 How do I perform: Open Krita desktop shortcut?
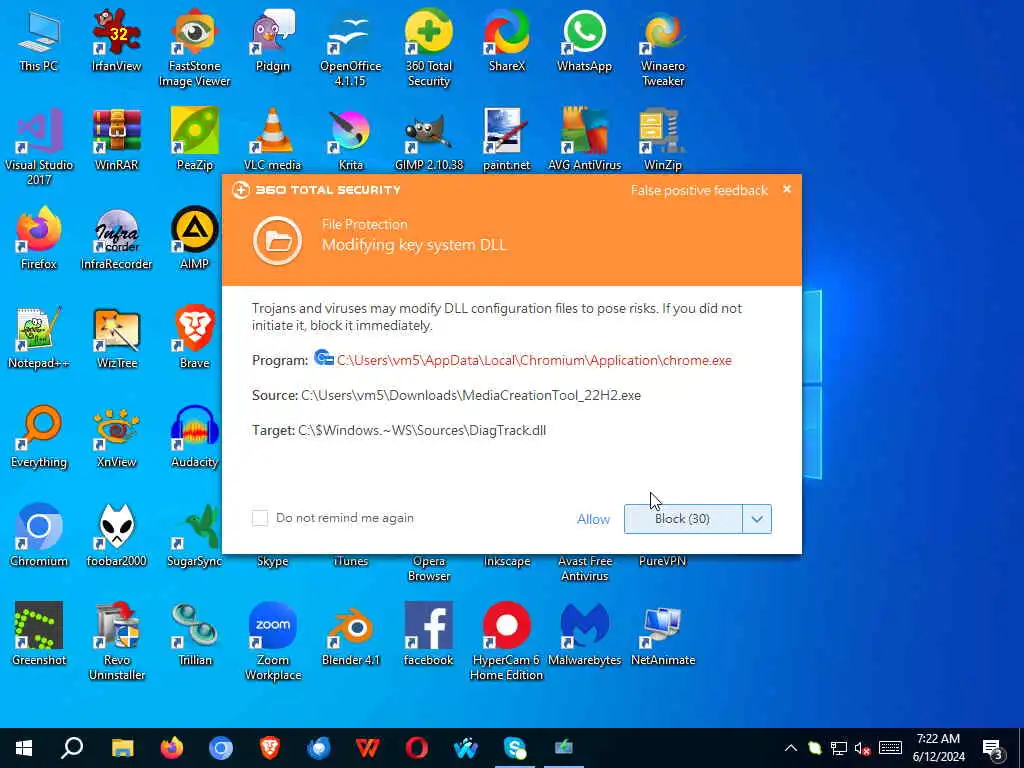(x=351, y=139)
